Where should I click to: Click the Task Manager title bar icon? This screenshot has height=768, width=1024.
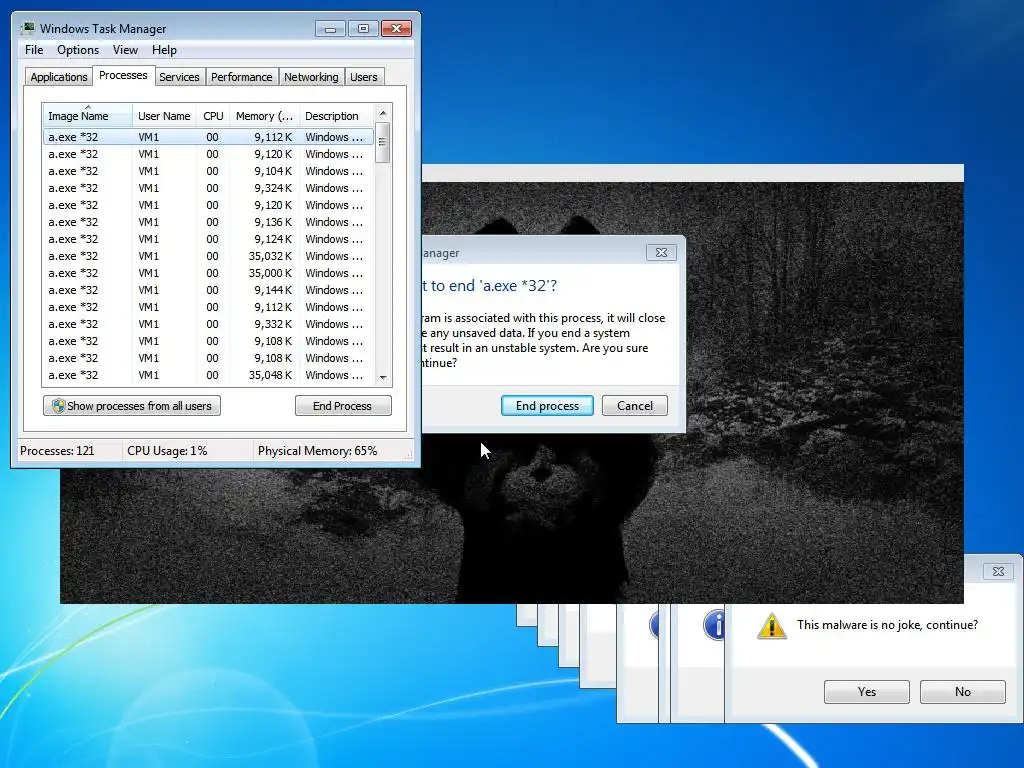(28, 28)
